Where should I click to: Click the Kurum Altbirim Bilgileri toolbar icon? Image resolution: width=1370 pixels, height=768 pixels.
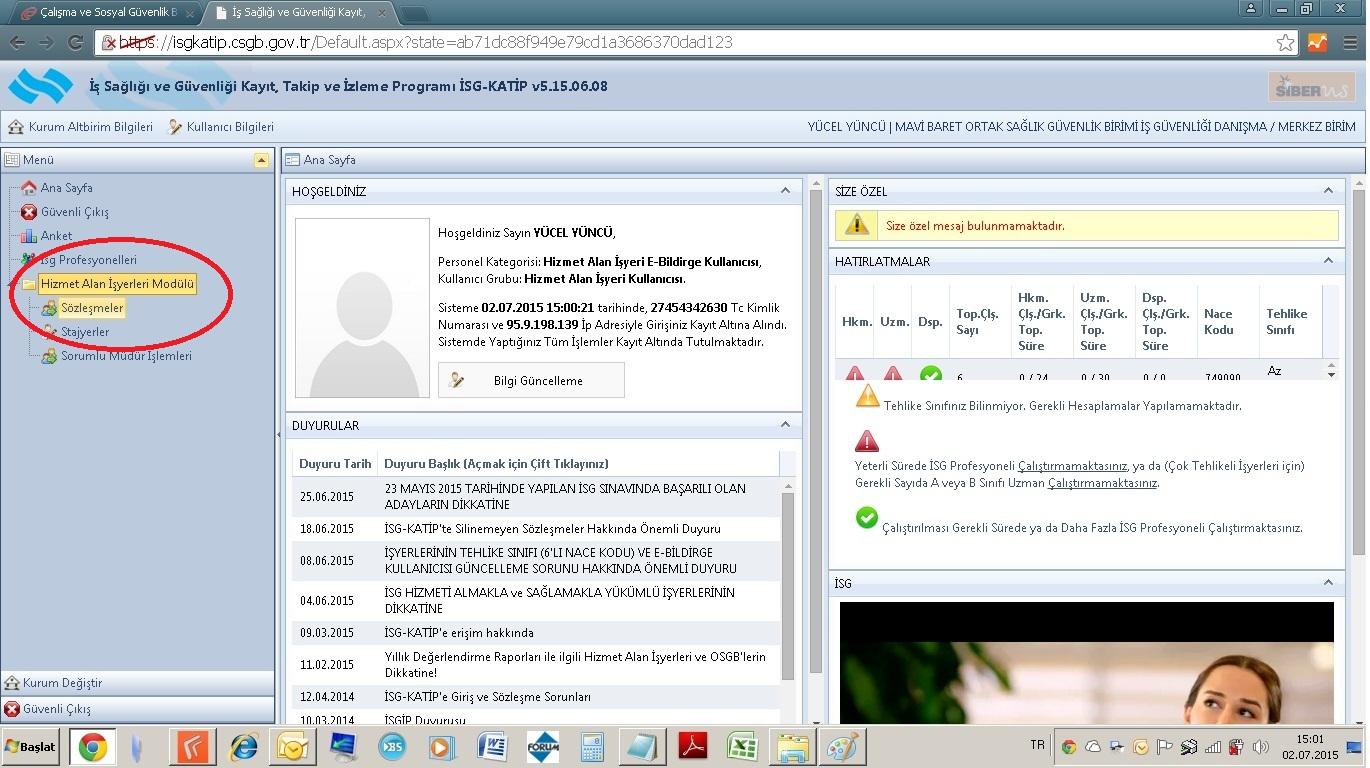[x=16, y=127]
